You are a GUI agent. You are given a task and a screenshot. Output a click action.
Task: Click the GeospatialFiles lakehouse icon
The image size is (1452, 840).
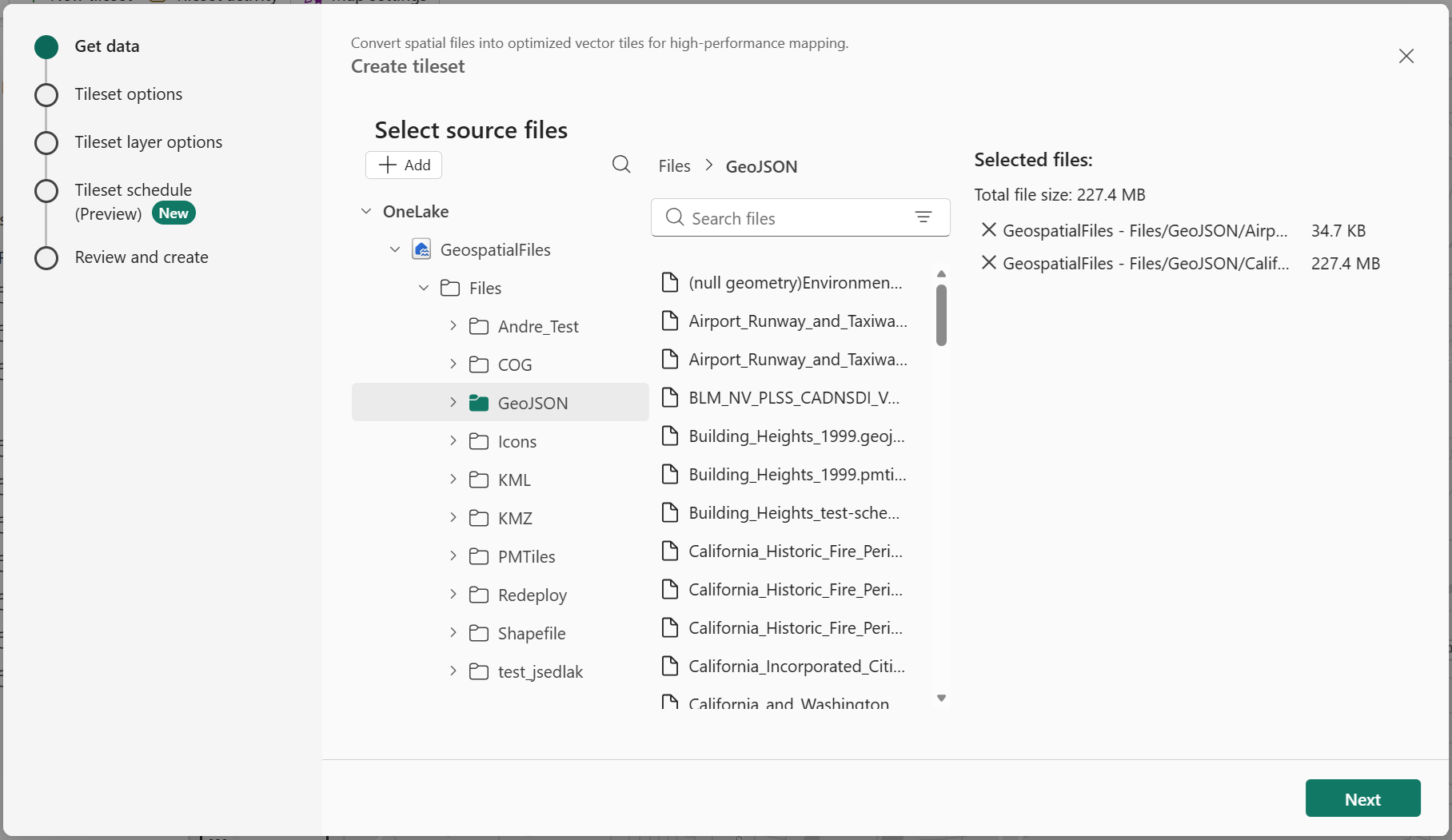(421, 249)
